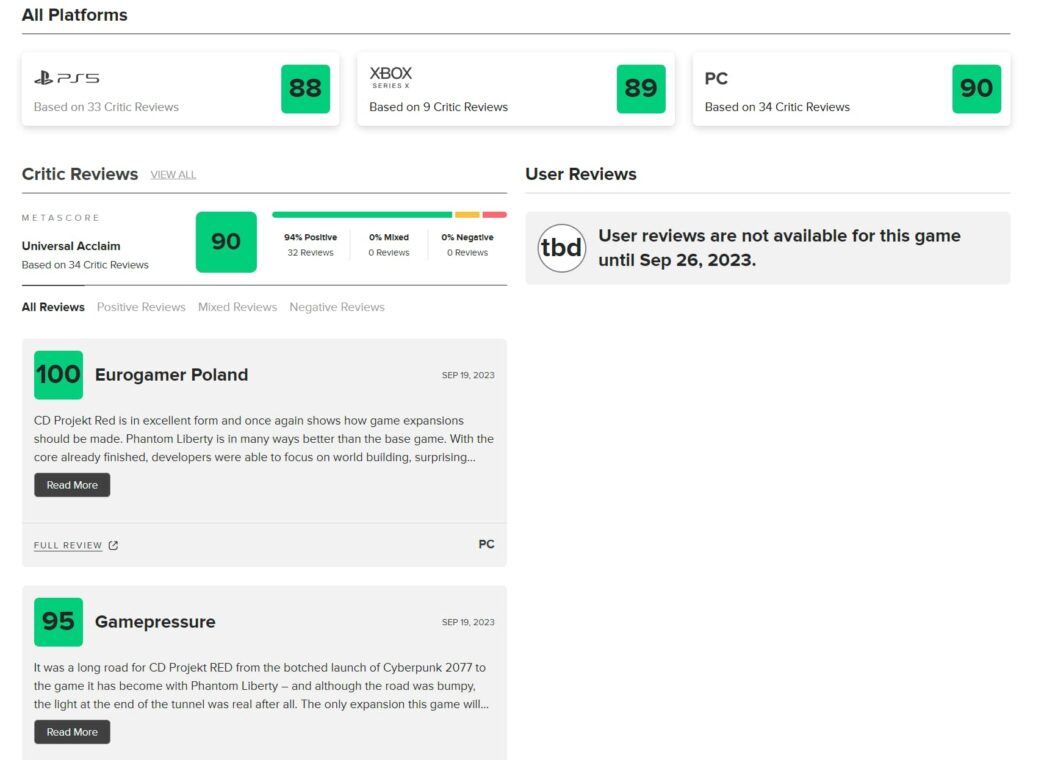Click the PlayStation PS5 logo
The width and height of the screenshot is (1044, 760).
point(67,79)
